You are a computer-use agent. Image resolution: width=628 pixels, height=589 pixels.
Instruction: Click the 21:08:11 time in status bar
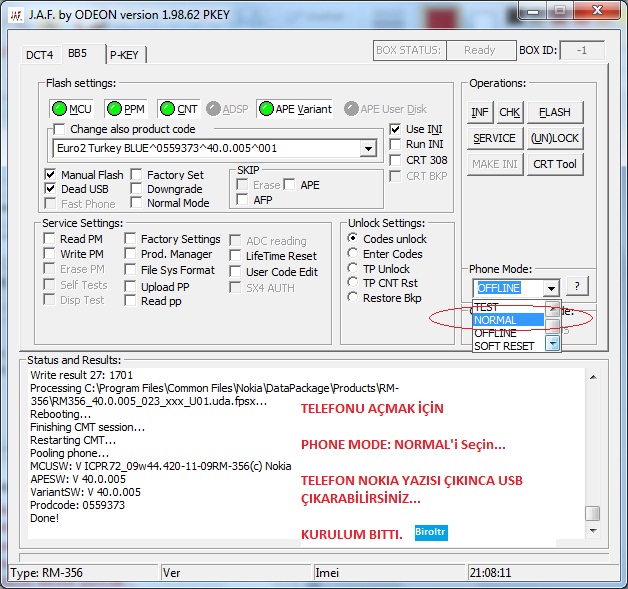490,573
